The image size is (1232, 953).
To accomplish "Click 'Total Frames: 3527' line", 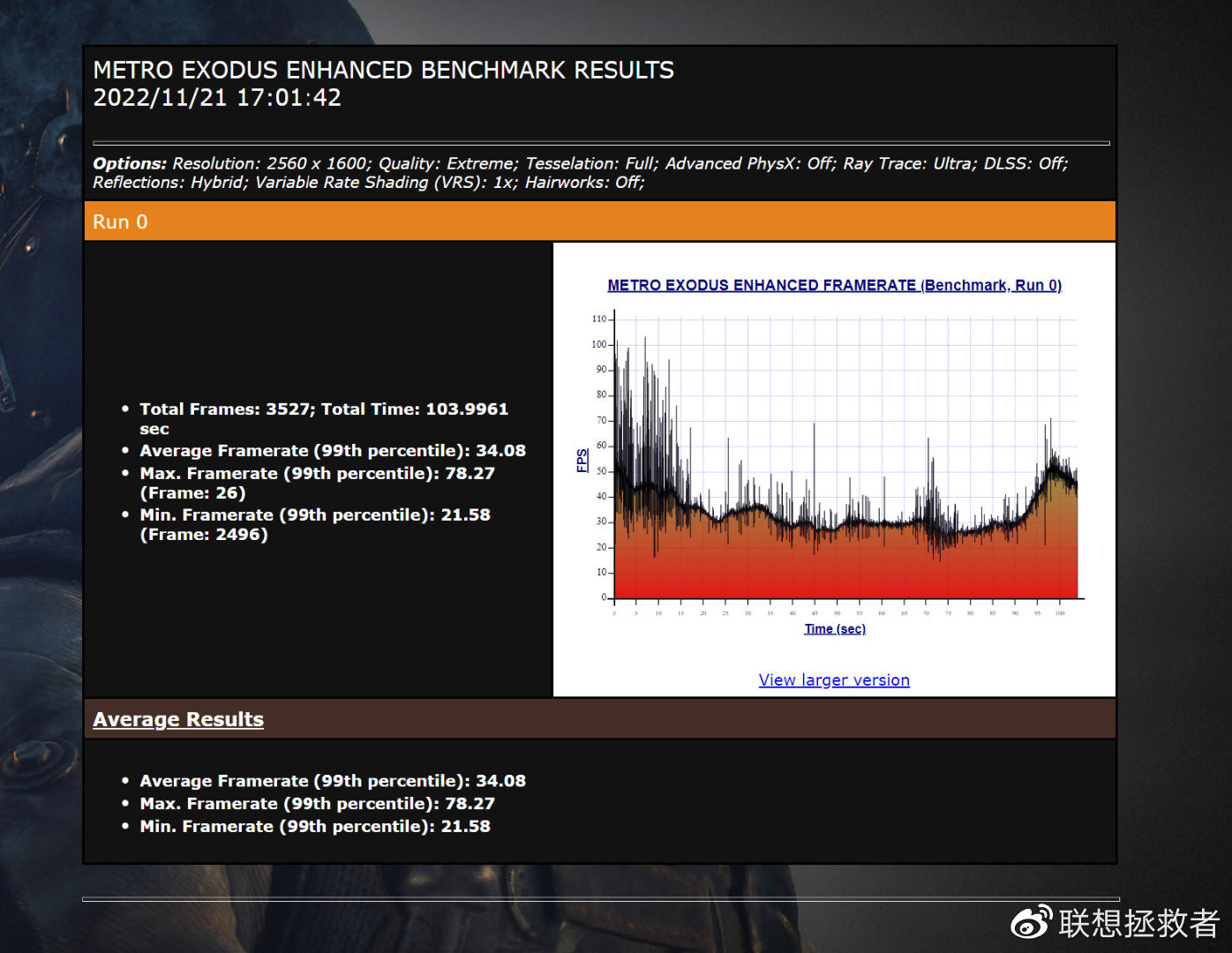I will point(324,418).
